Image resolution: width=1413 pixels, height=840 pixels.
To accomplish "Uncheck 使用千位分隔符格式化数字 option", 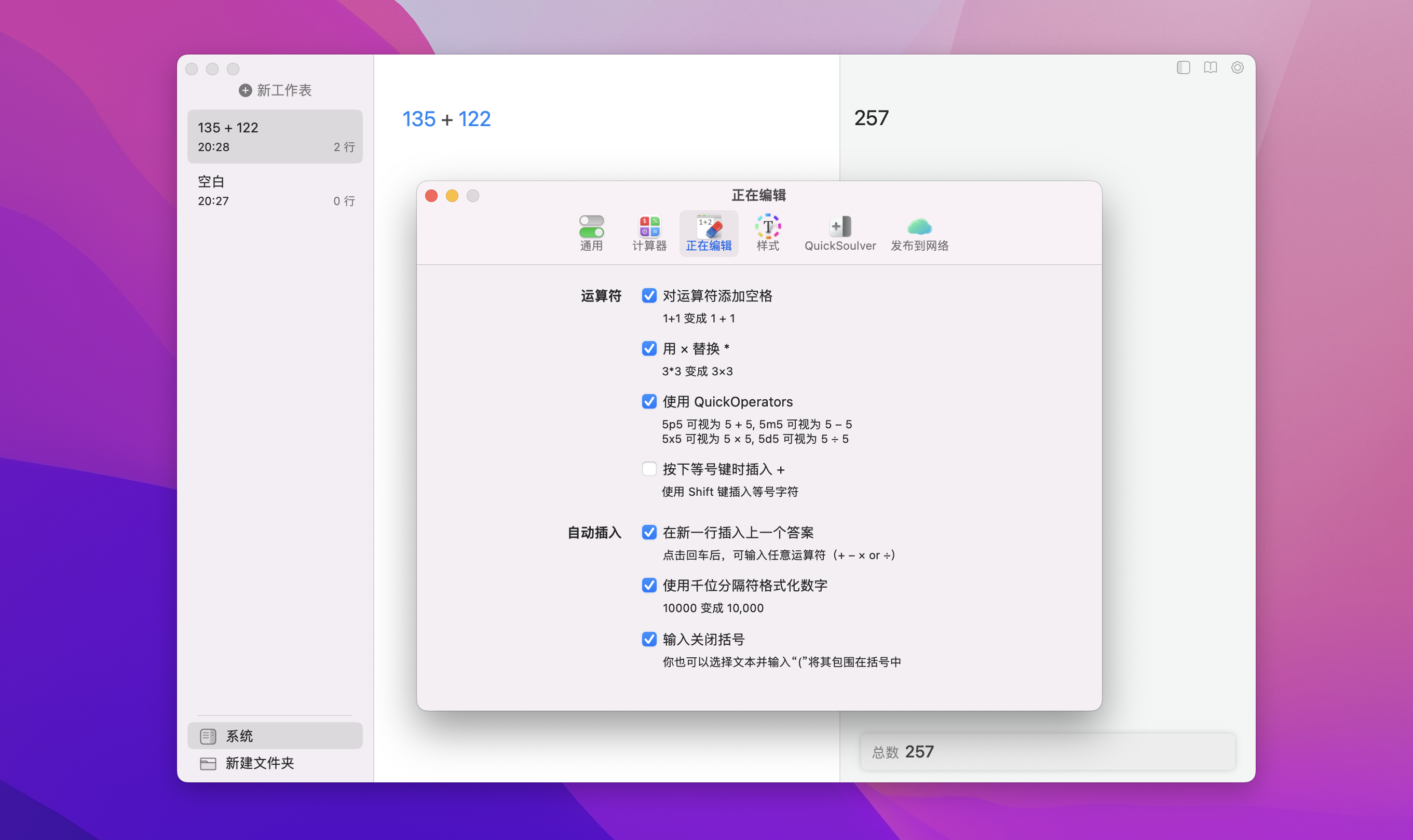I will pos(649,585).
